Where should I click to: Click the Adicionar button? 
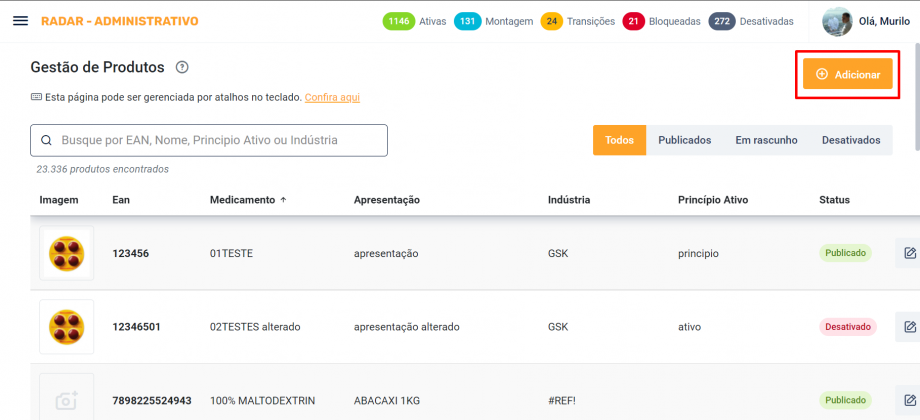(847, 75)
